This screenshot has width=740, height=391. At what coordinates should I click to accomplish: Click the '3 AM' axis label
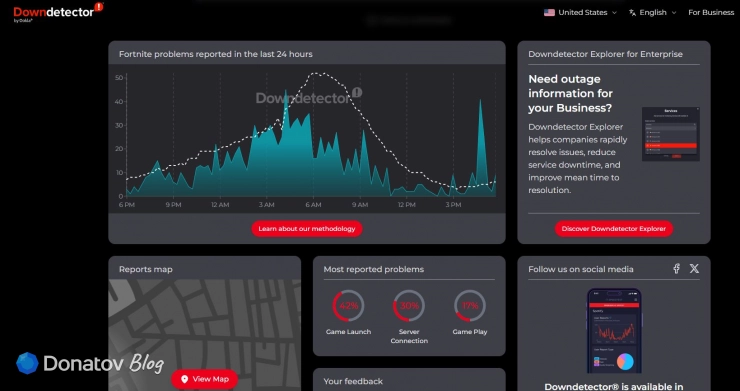266,205
